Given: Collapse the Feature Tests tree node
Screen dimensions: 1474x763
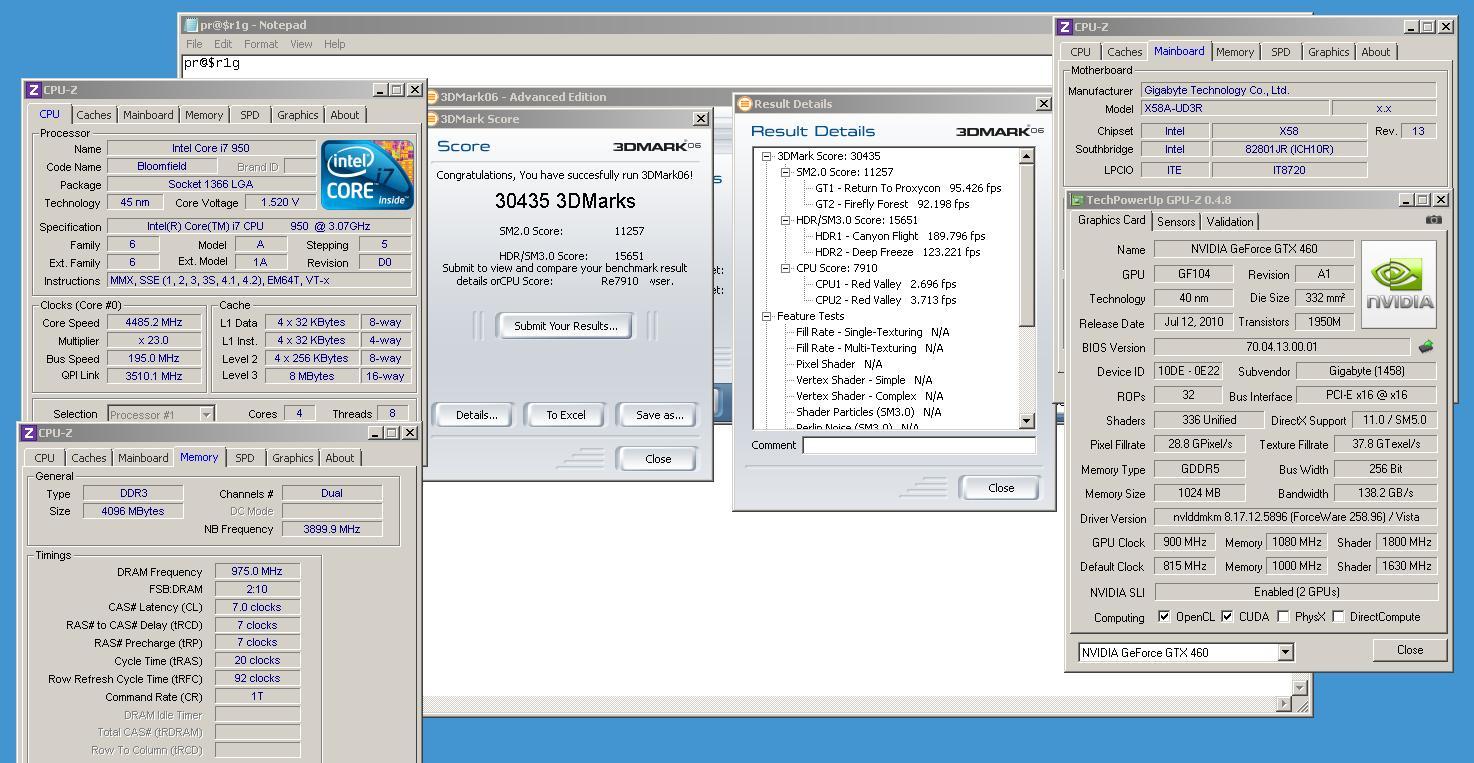Looking at the screenshot, I should [x=767, y=316].
